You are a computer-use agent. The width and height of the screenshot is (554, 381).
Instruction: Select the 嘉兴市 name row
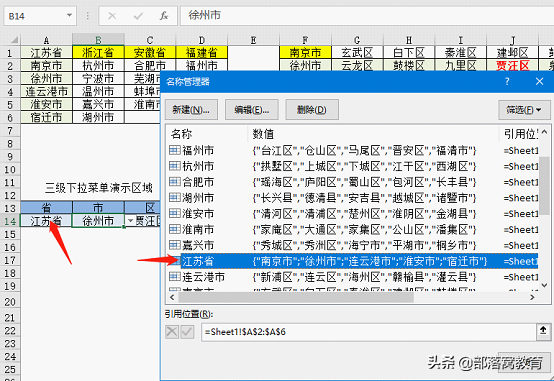click(352, 245)
